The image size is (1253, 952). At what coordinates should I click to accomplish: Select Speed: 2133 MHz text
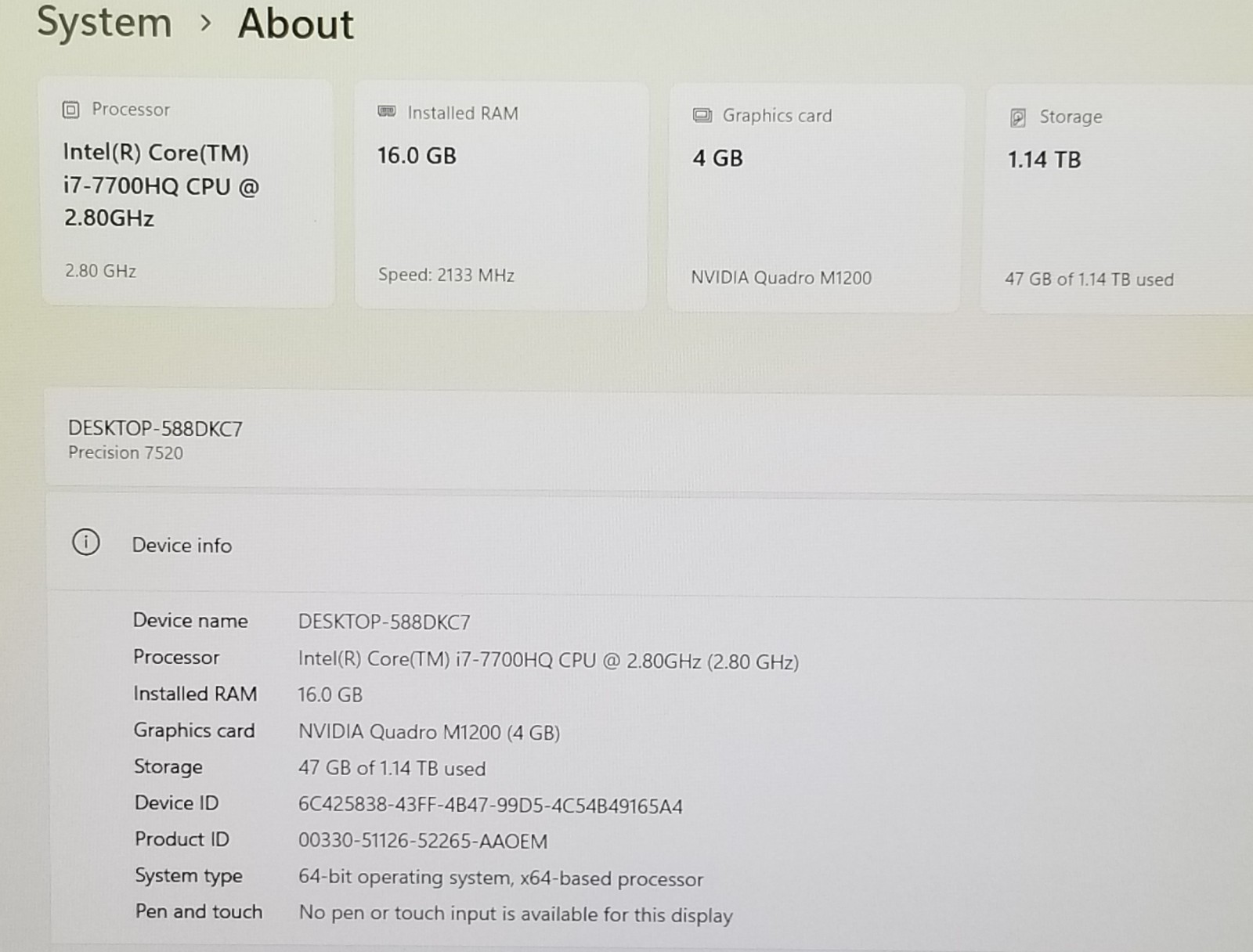(446, 275)
